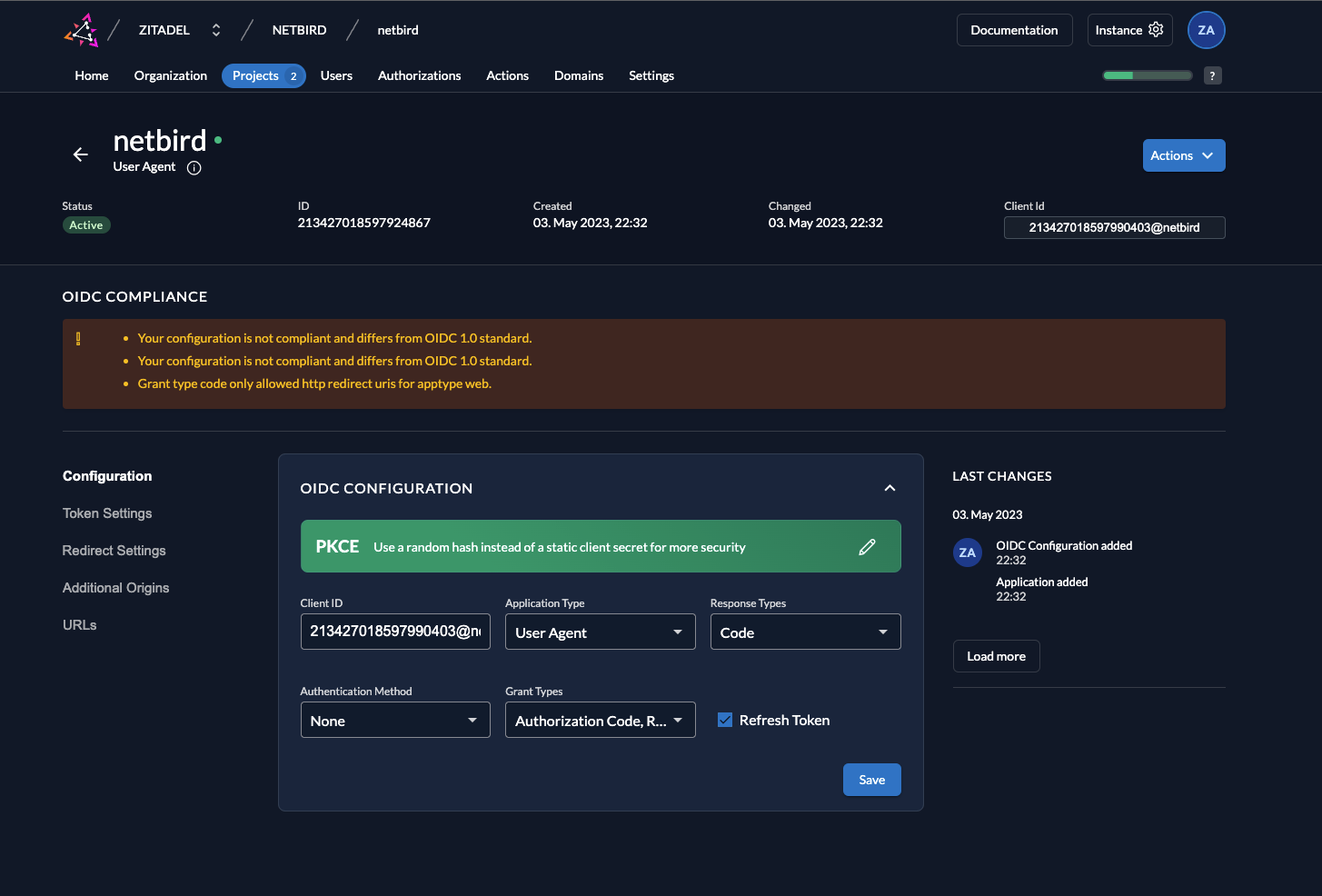Click the ZA avatar in Last Changes
Image resolution: width=1322 pixels, height=896 pixels.
(967, 552)
